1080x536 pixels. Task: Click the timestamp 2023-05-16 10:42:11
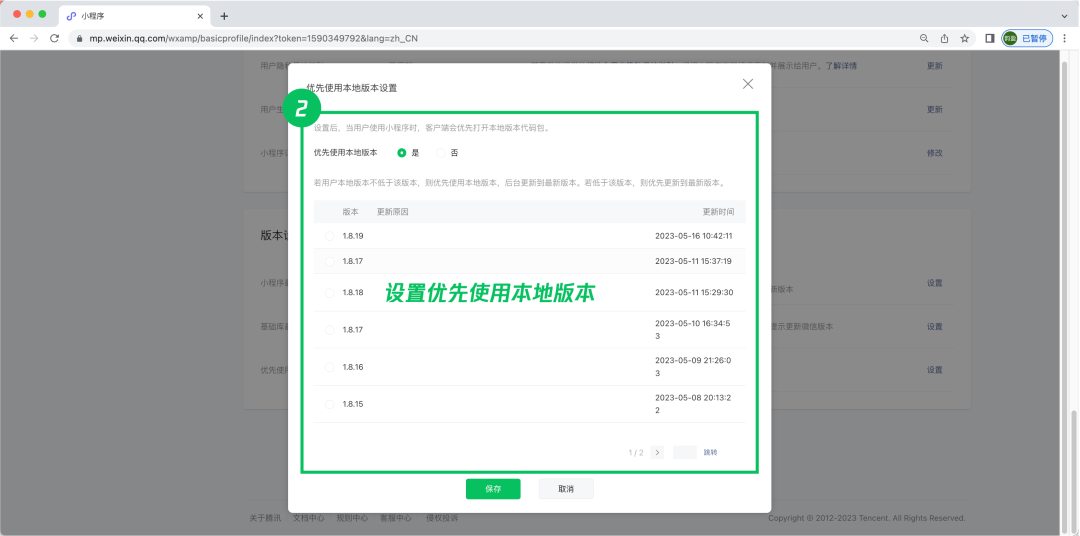[694, 236]
